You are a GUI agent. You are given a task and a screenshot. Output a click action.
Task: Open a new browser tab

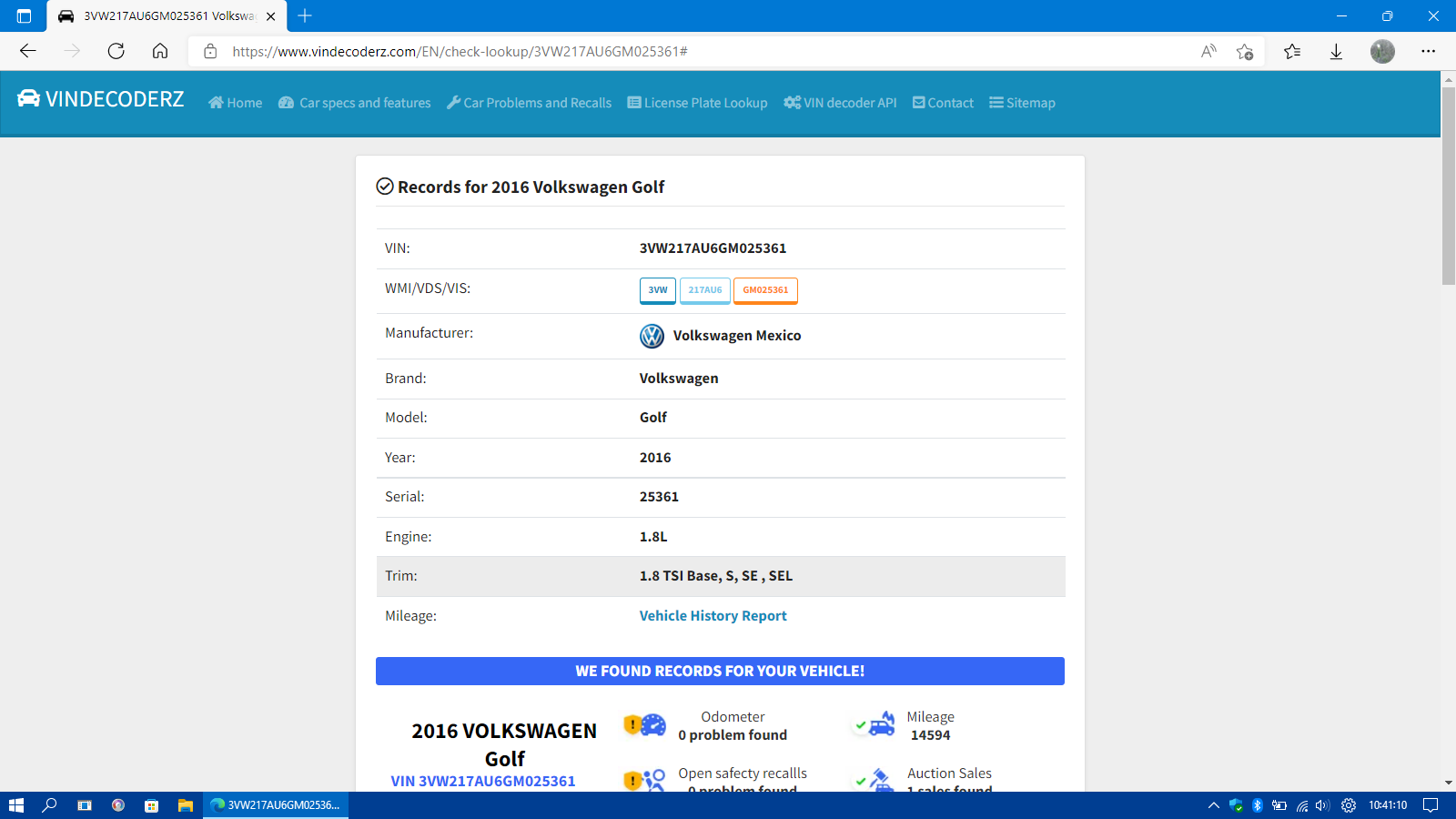point(305,15)
